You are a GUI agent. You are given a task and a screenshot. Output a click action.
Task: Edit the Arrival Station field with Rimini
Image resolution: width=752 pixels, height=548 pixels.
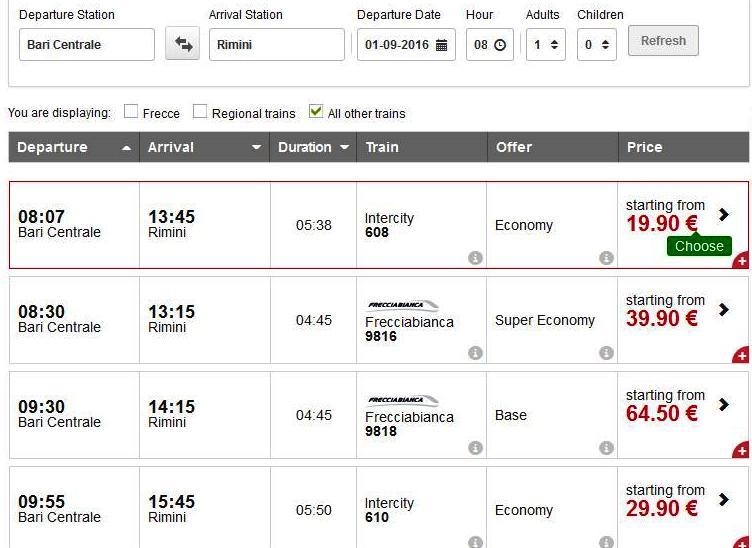(276, 45)
